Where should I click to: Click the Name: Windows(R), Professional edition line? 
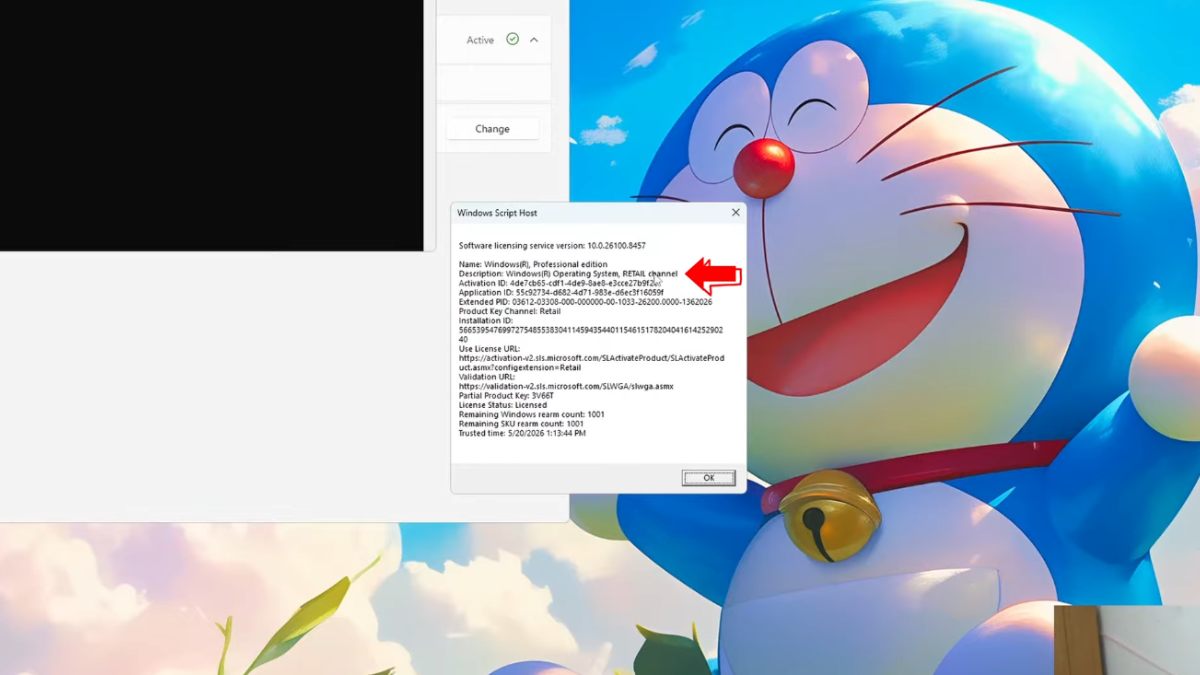pyautogui.click(x=533, y=264)
